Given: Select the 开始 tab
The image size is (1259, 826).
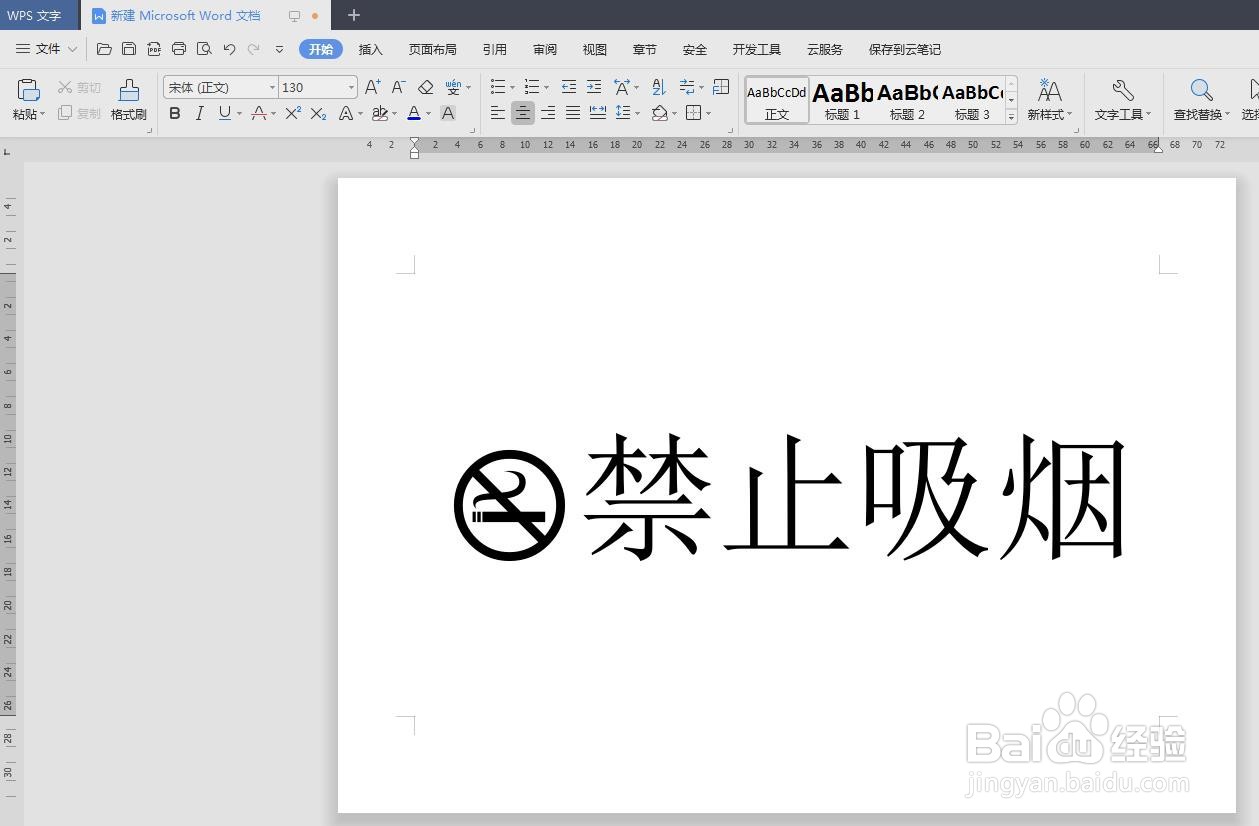Looking at the screenshot, I should (321, 49).
